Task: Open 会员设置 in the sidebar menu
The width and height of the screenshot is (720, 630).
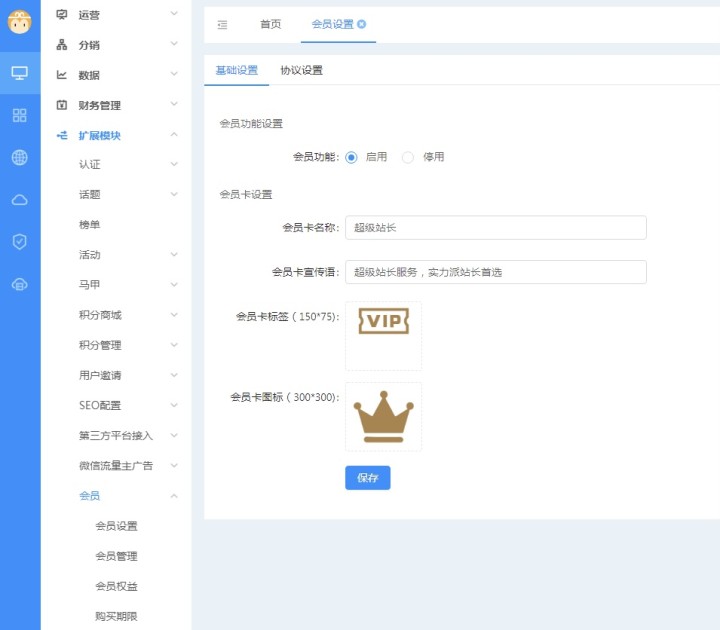Action: (117, 526)
